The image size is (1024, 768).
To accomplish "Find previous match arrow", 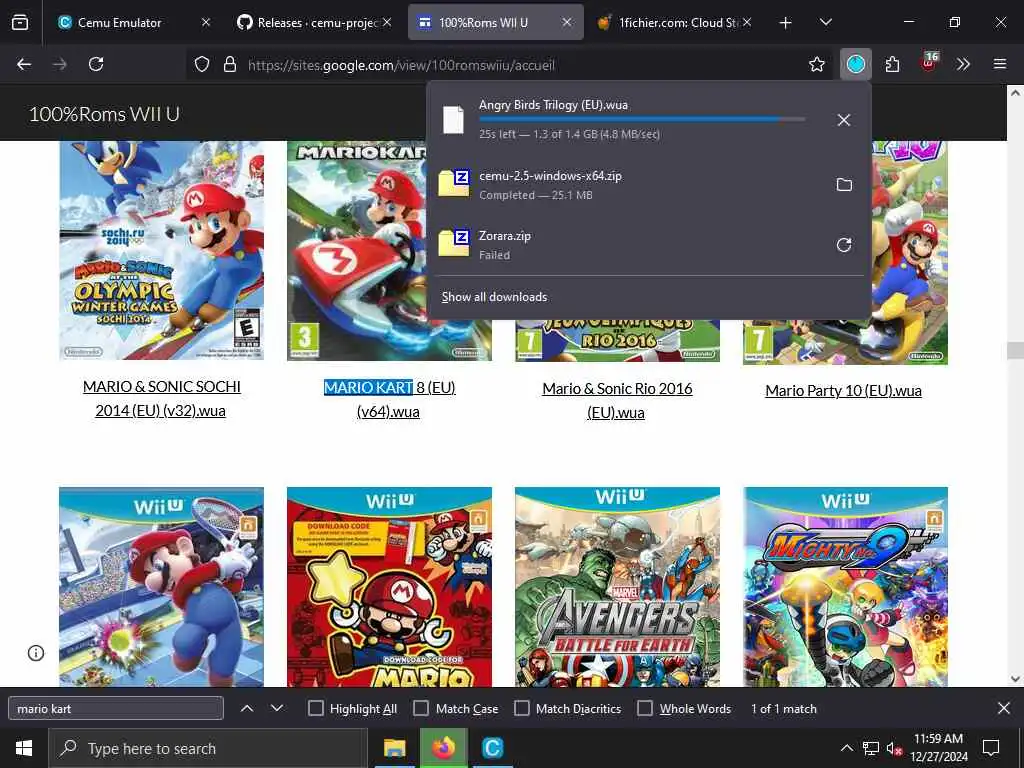I will coord(247,708).
